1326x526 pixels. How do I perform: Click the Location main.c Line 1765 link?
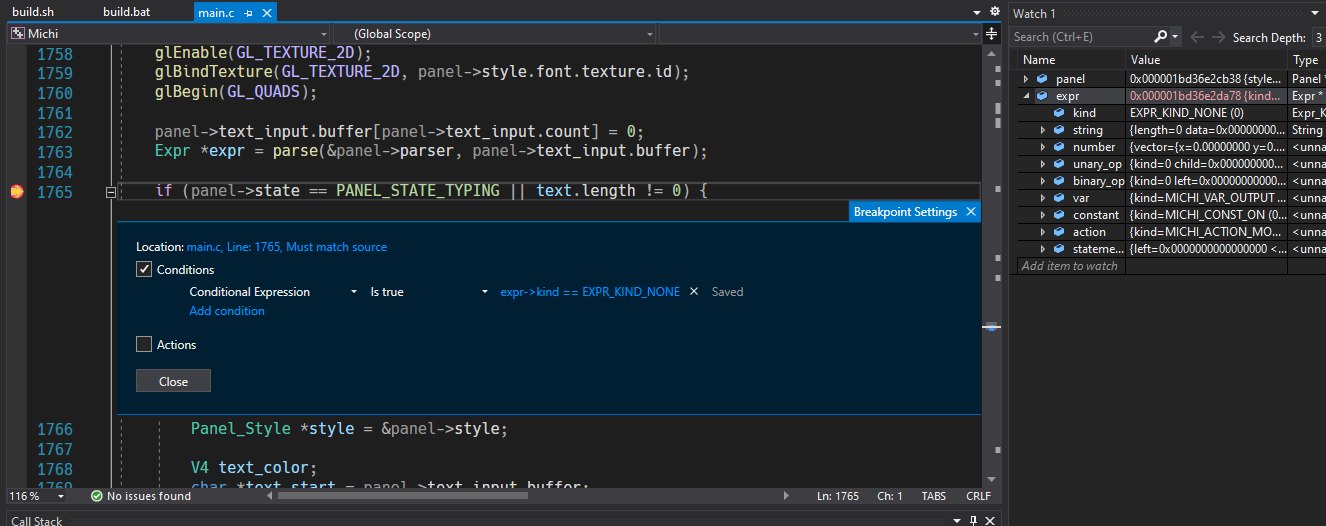[287, 247]
